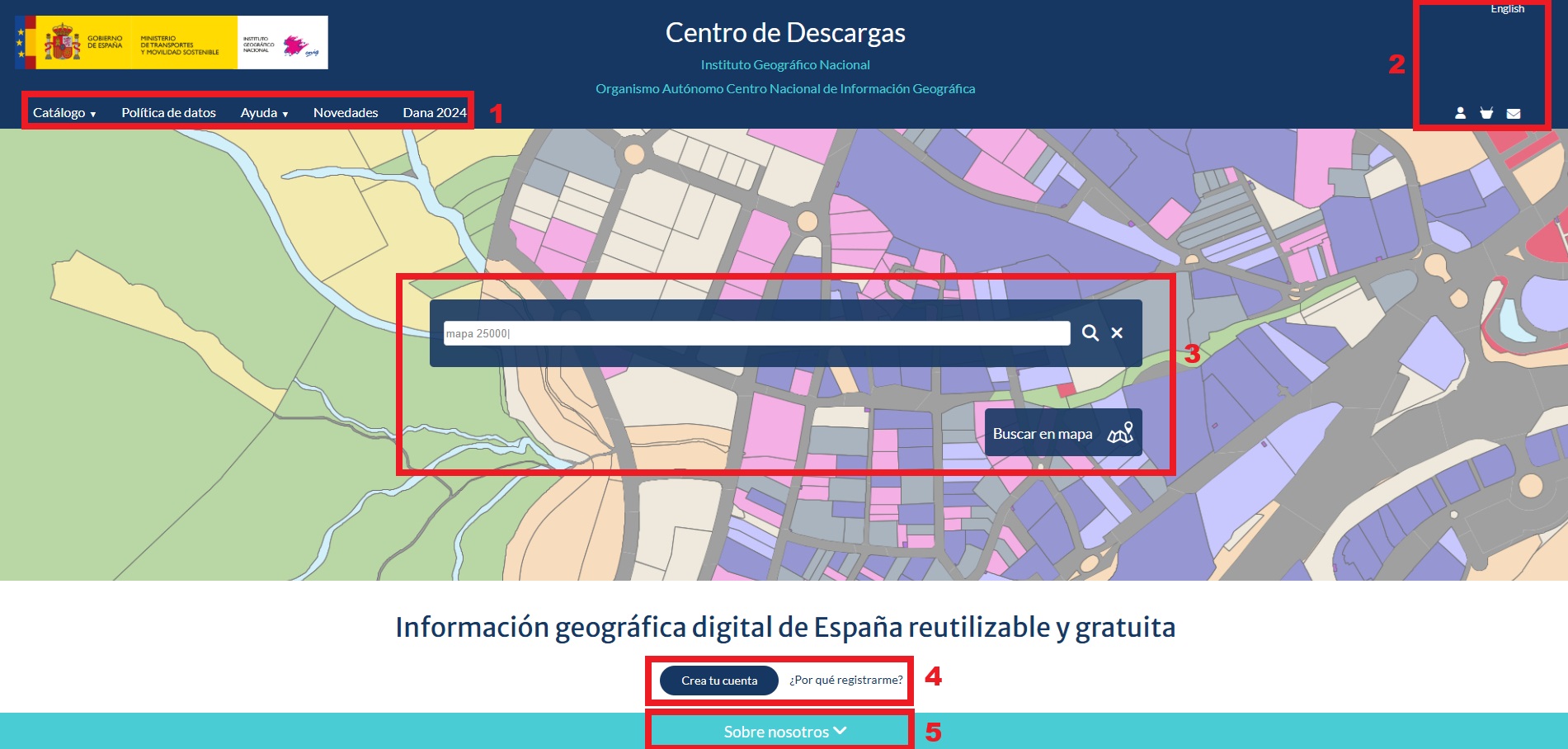Open the Política de datos menu item
This screenshot has height=749, width=1568.
pos(168,113)
